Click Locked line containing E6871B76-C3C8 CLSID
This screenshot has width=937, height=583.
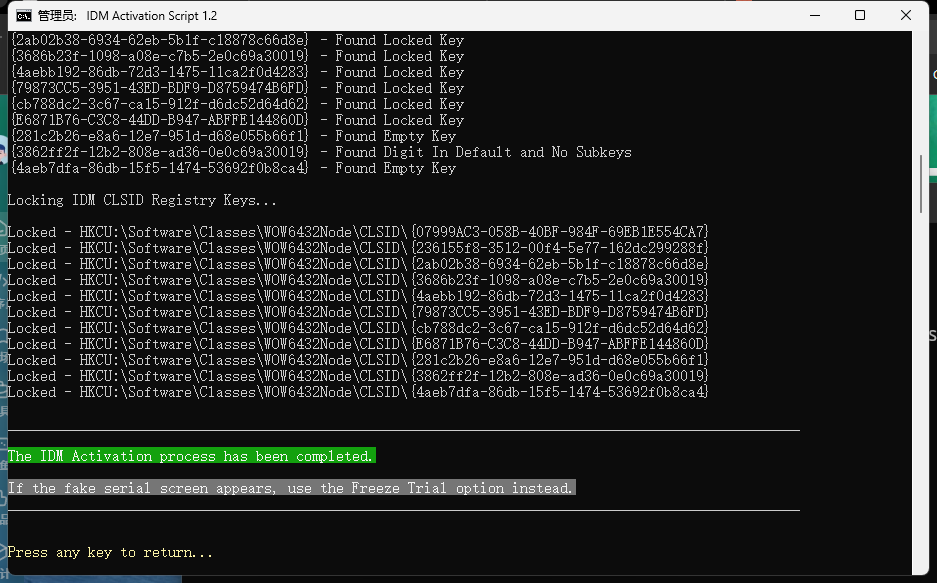[358, 344]
